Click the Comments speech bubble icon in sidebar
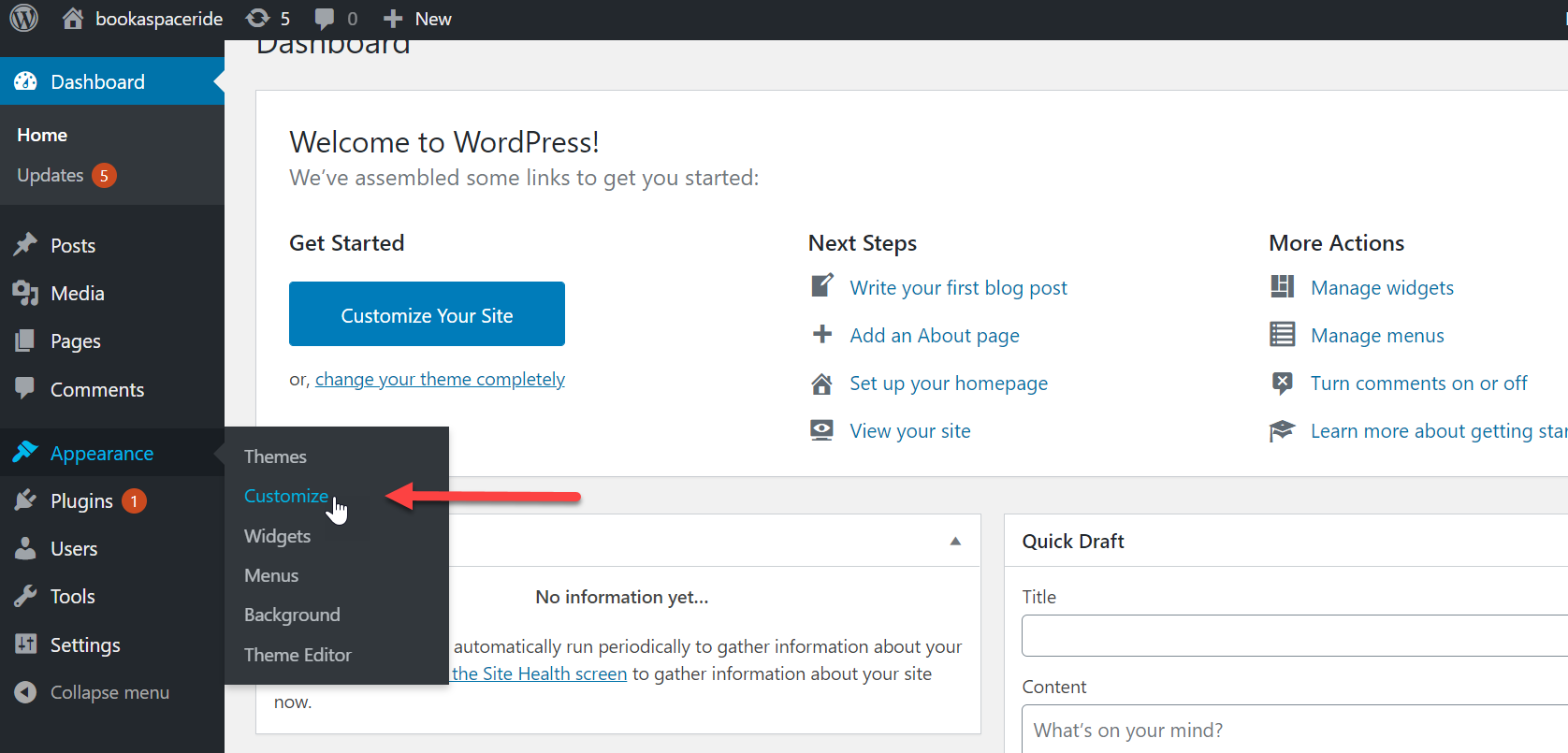 click(x=25, y=388)
